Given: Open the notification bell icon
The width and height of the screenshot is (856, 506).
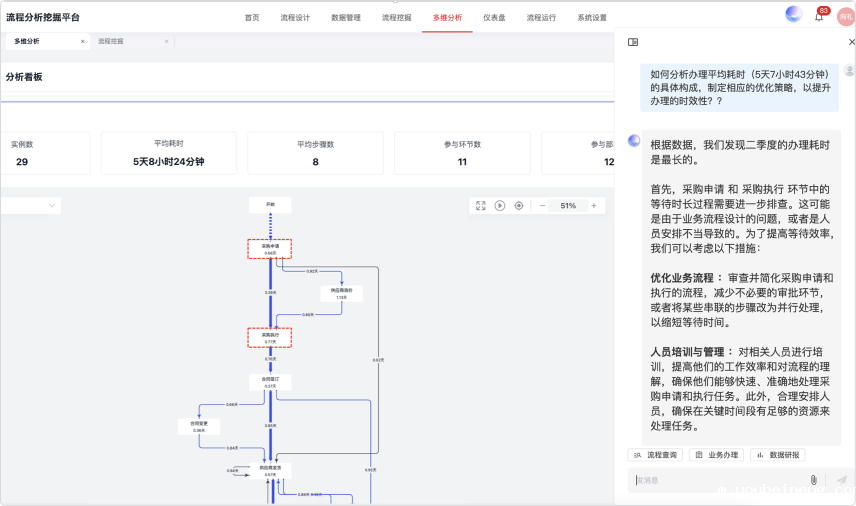Looking at the screenshot, I should coord(819,17).
